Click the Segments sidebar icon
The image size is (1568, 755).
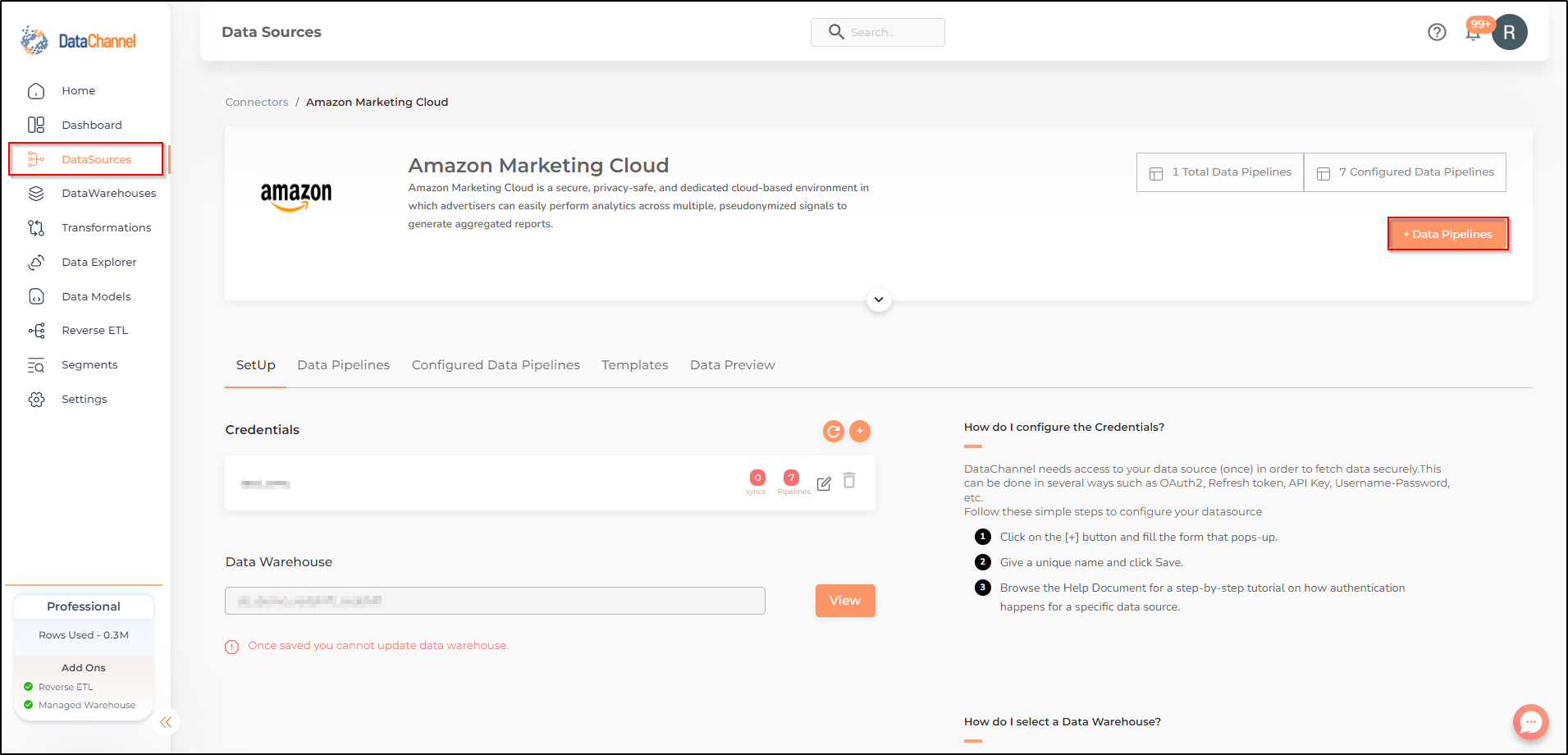[36, 365]
